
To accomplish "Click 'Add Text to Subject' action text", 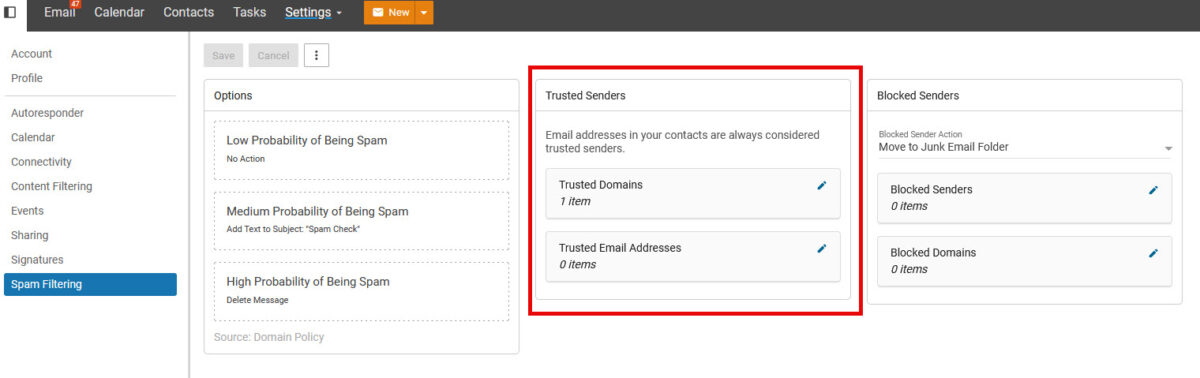I will point(293,230).
